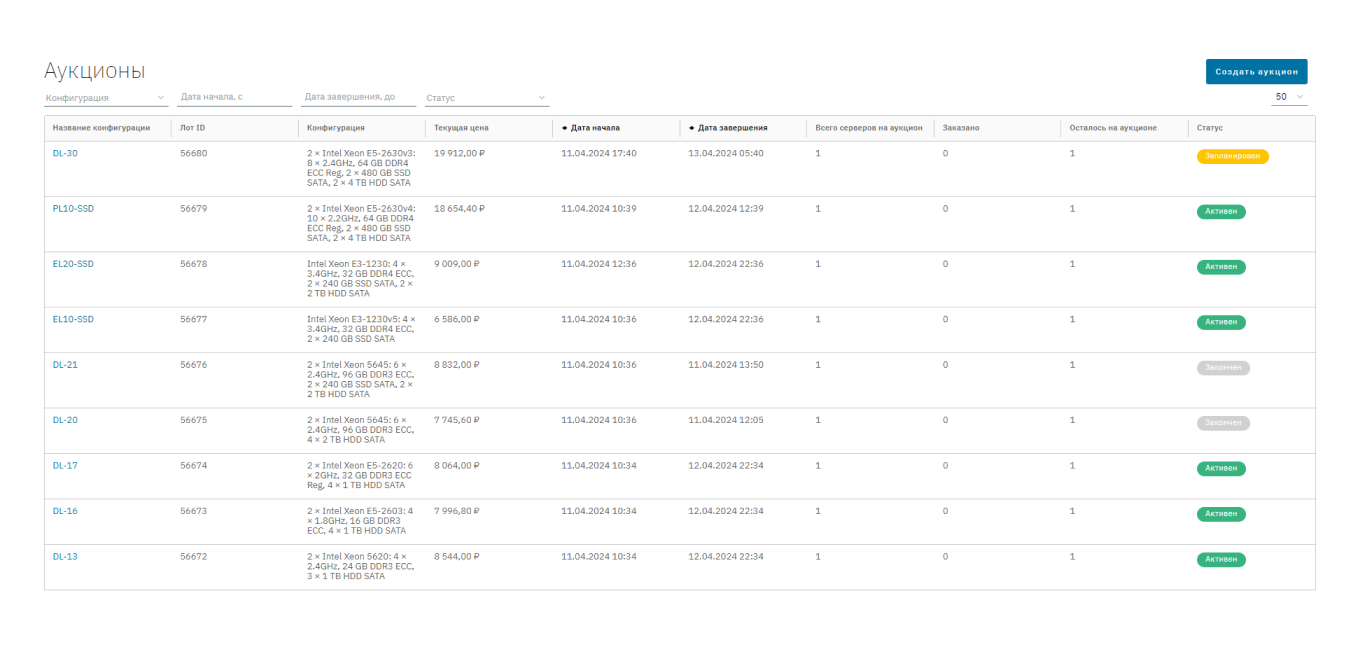Open the EL10-SSD configuration link

73,320
